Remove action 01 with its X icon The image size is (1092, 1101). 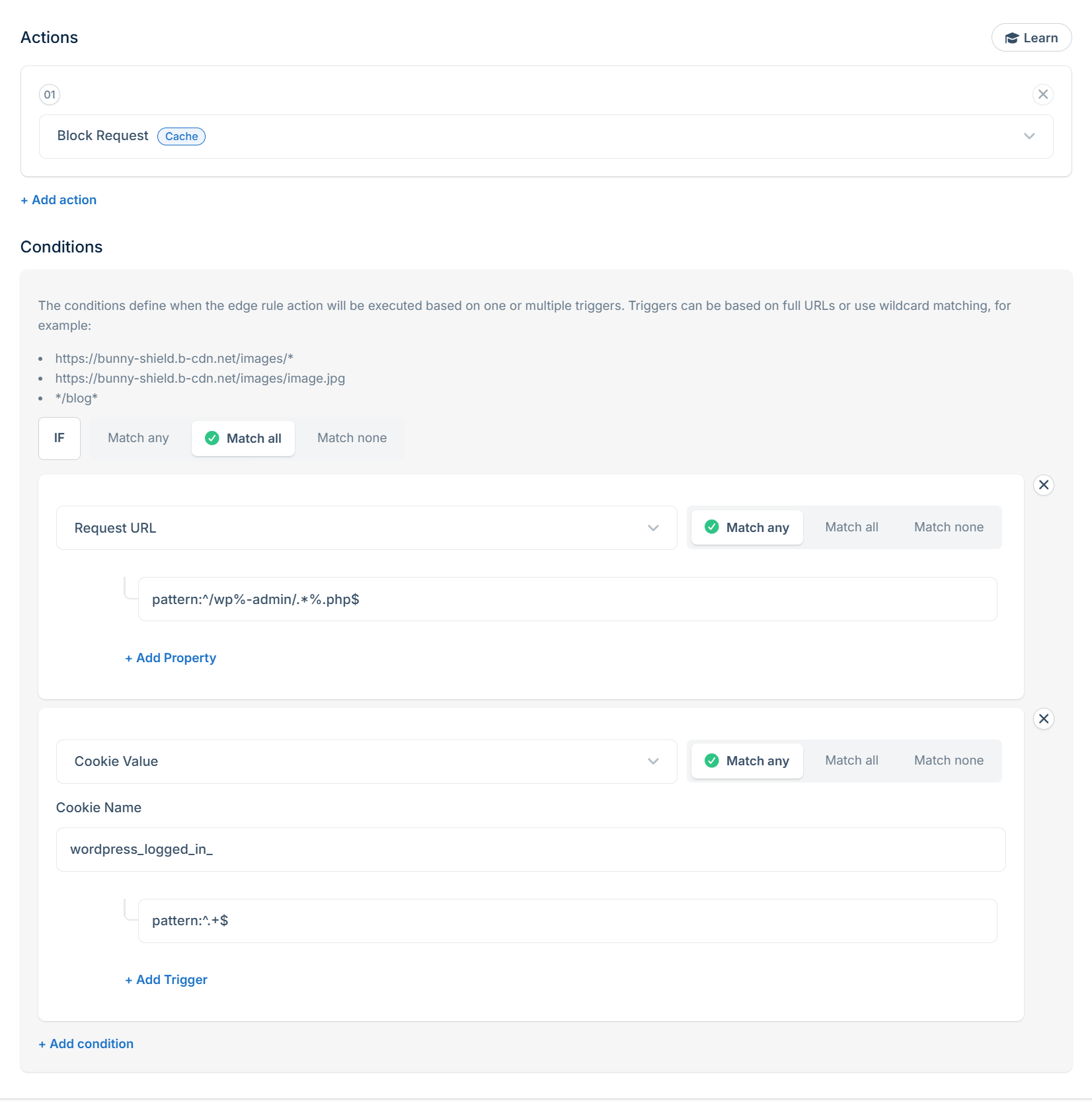pyautogui.click(x=1042, y=95)
